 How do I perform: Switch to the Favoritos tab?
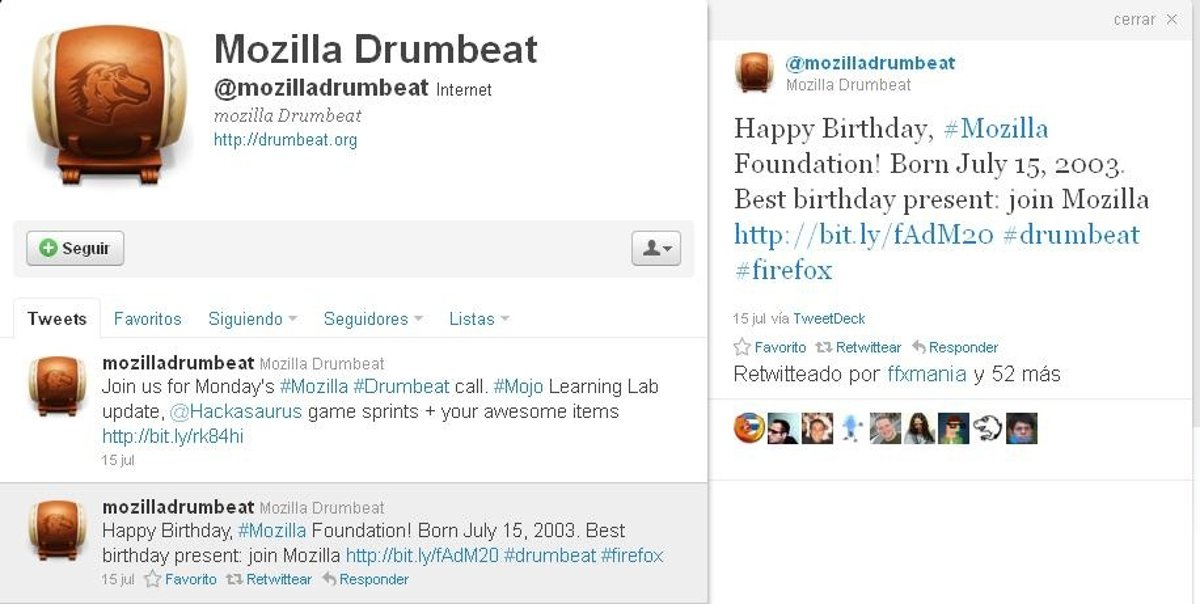148,319
